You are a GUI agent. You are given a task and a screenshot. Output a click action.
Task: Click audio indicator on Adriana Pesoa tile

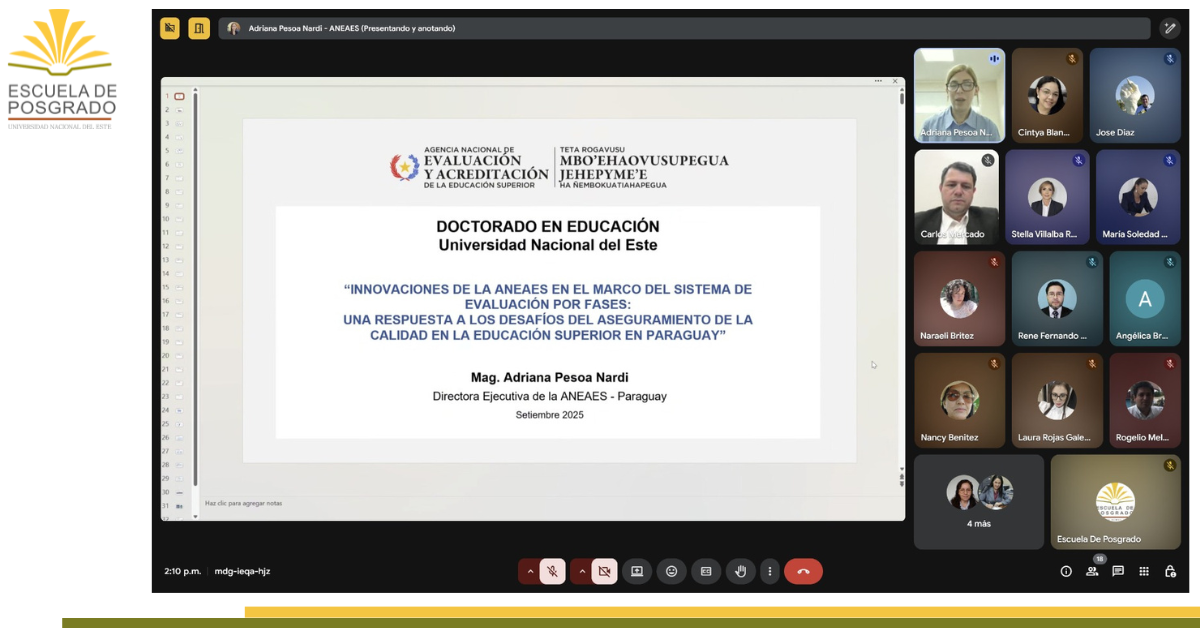(x=994, y=59)
